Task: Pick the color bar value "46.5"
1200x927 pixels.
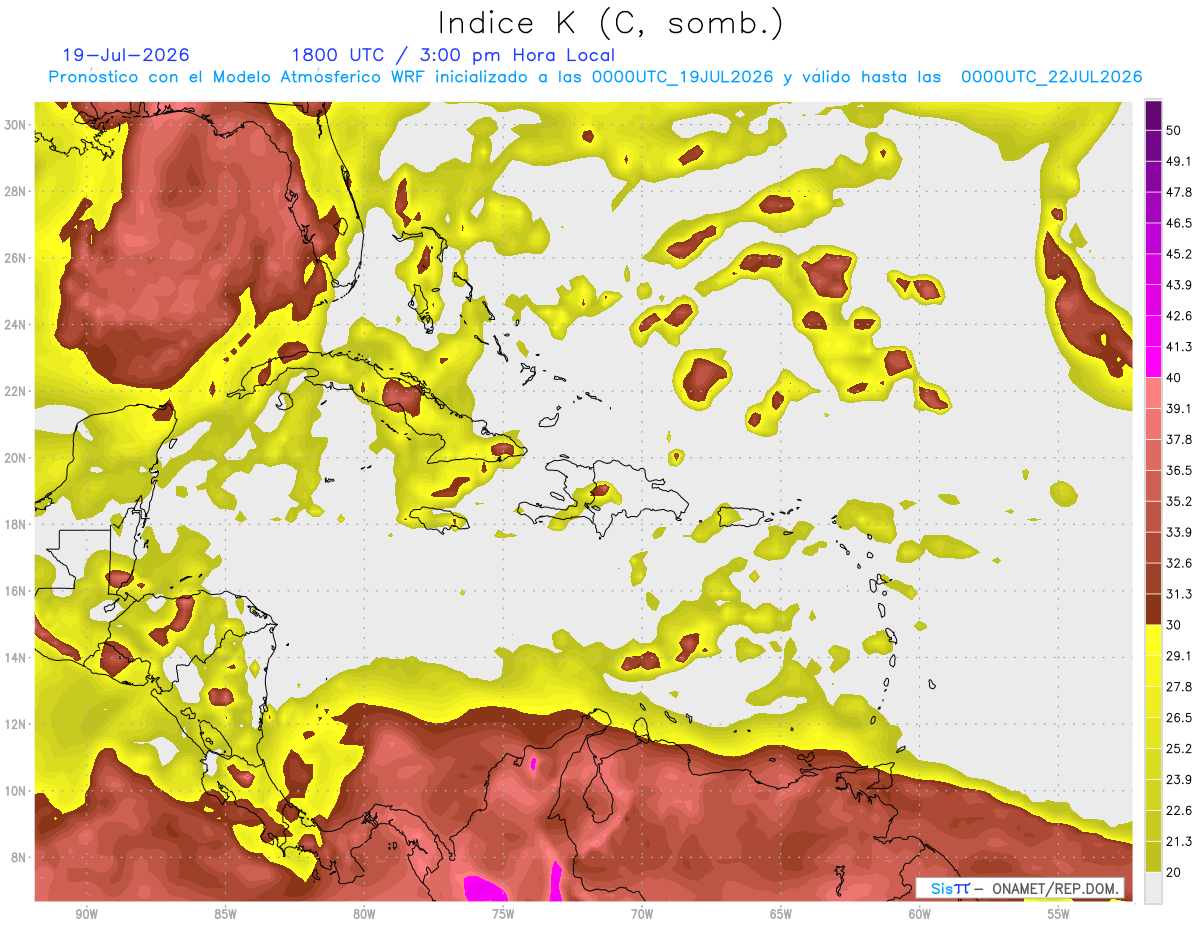Action: 1178,223
